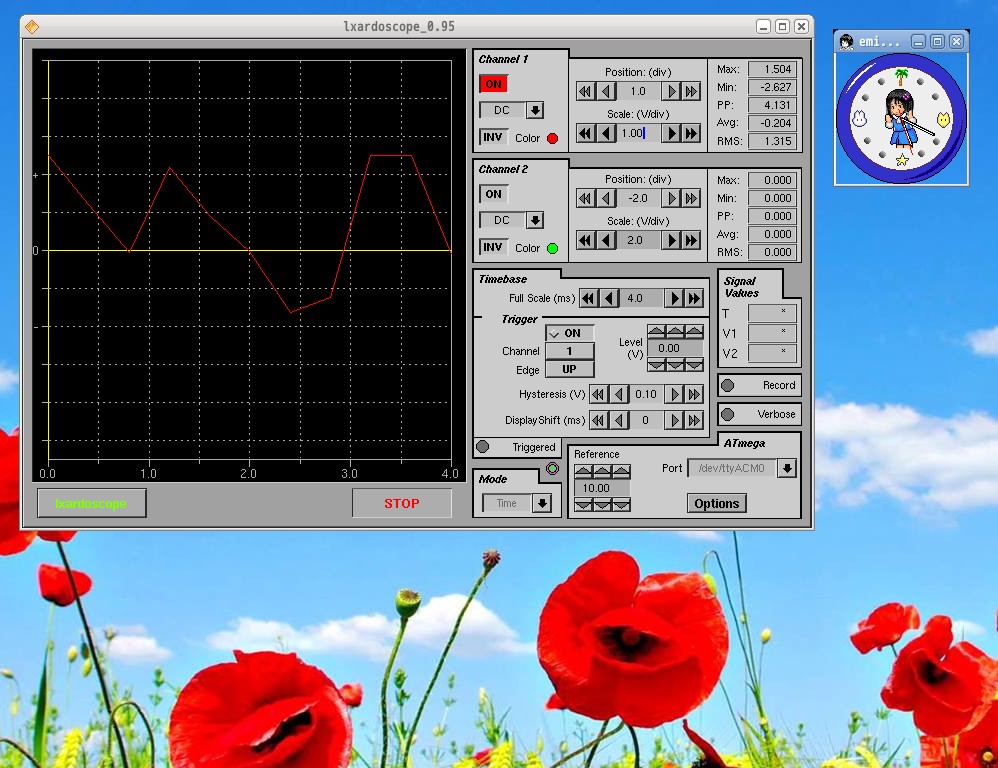Open the Options dialog
Viewport: 998px width, 768px height.
(x=716, y=503)
